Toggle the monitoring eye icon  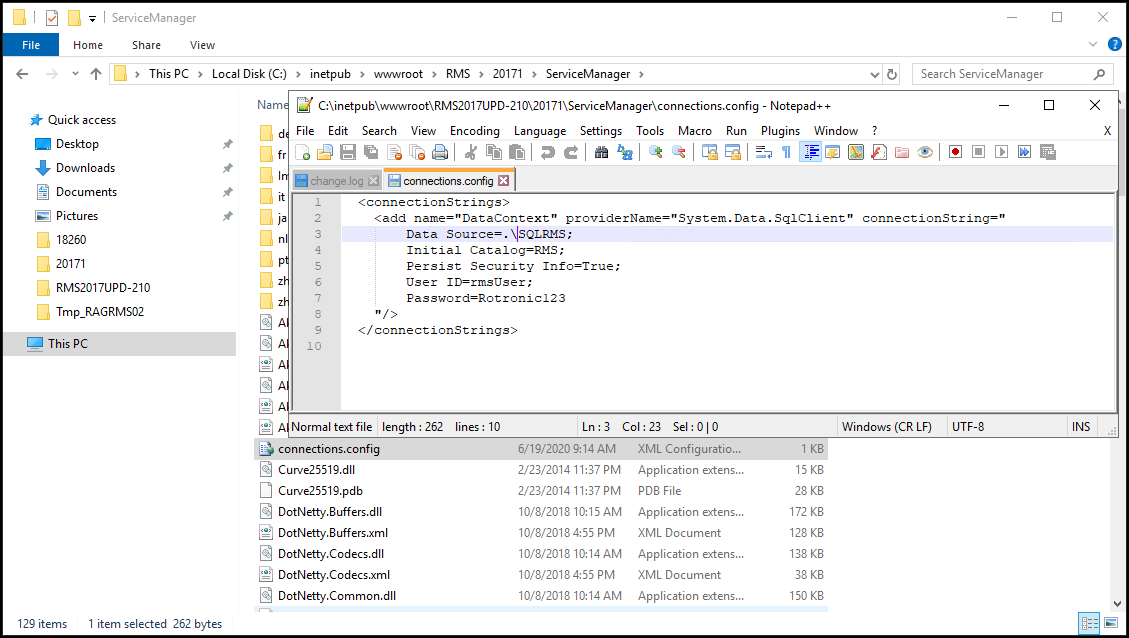click(x=925, y=153)
